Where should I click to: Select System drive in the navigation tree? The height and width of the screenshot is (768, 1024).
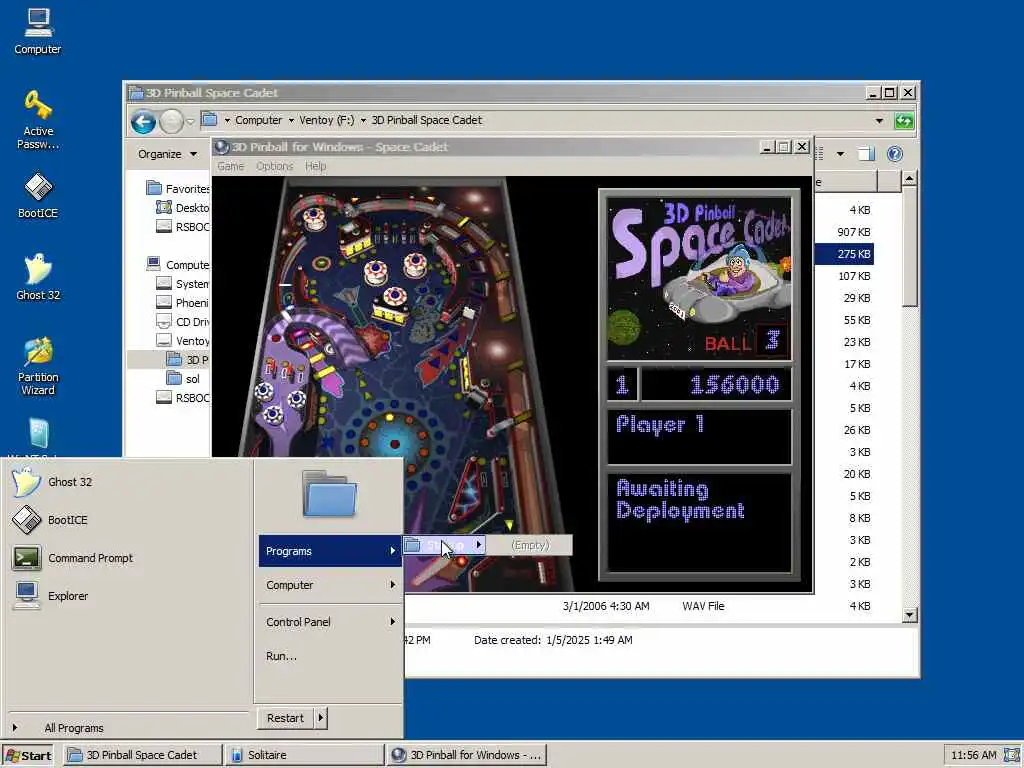[183, 284]
